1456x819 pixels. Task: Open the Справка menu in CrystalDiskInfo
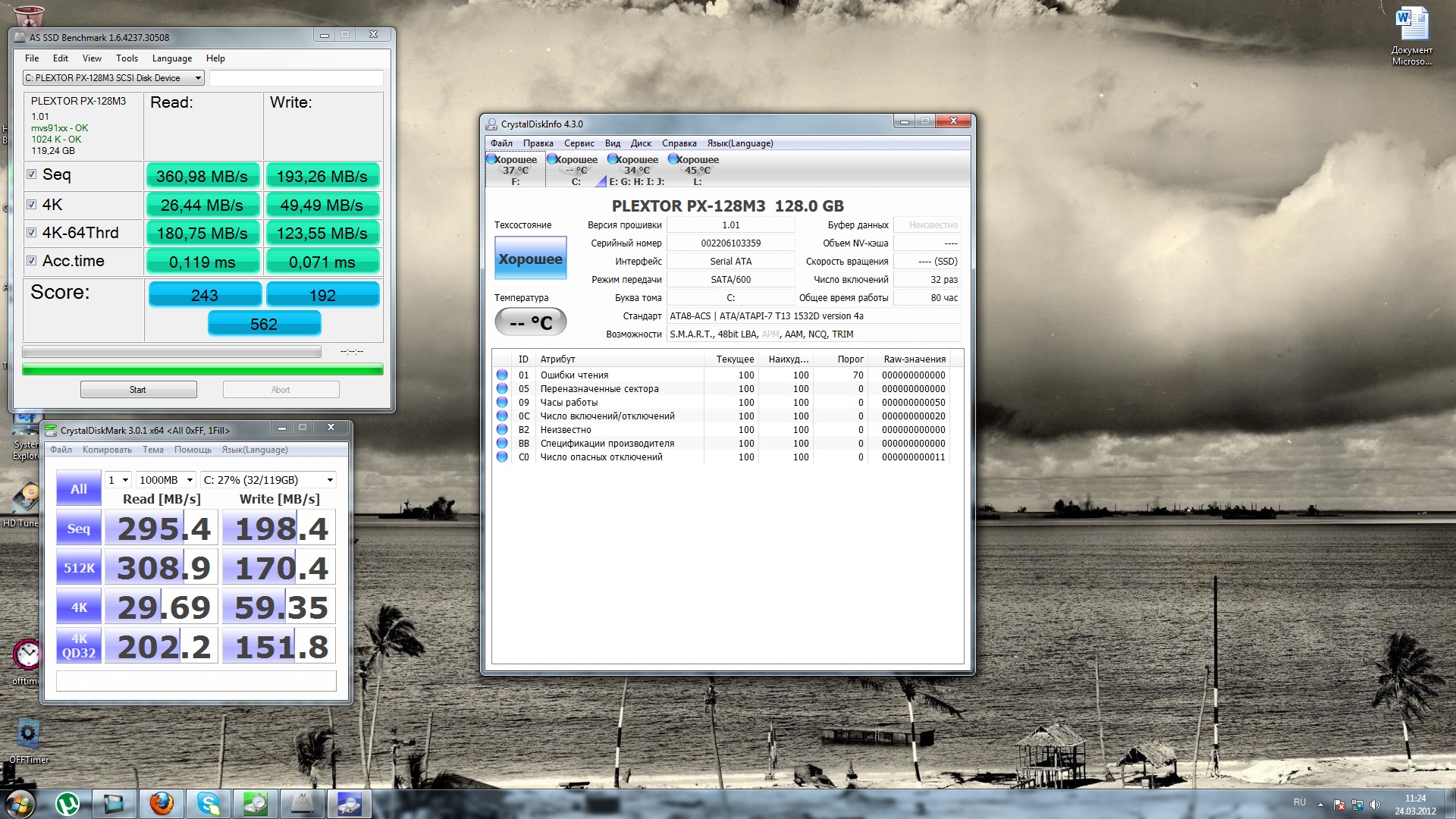point(679,143)
